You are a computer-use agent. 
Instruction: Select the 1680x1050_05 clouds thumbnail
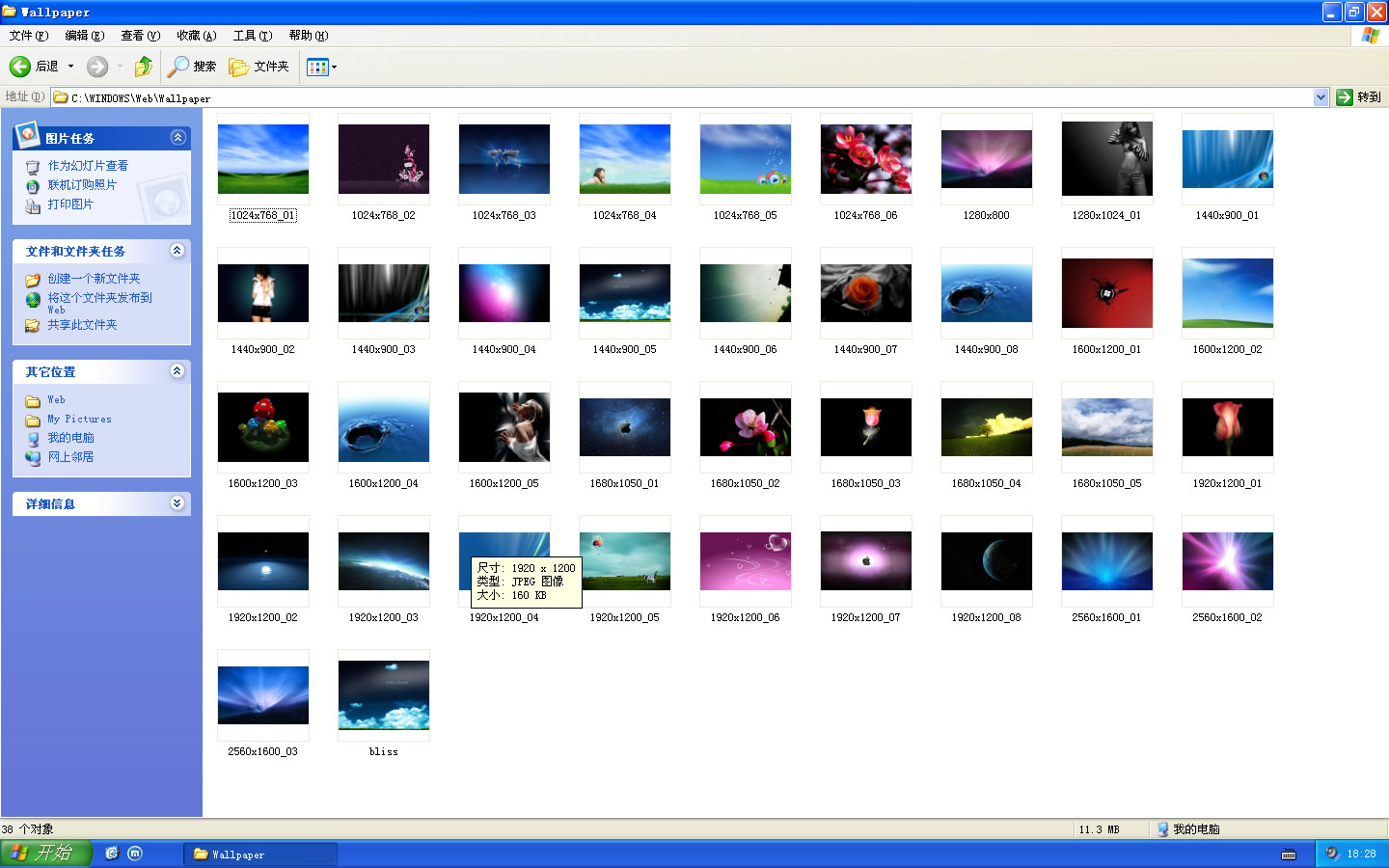[1107, 427]
